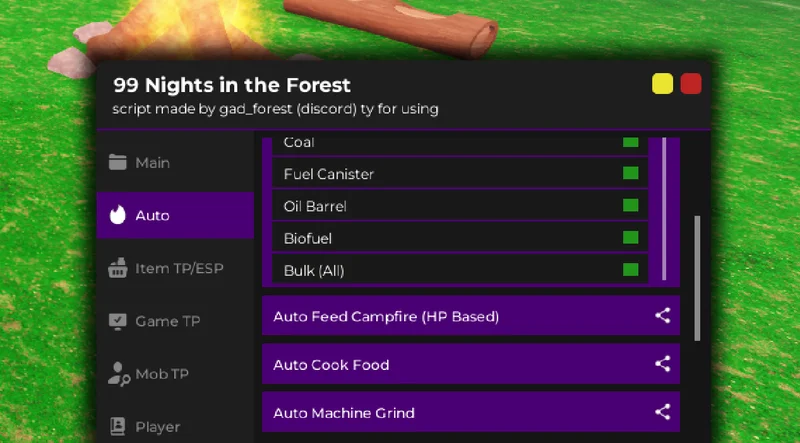Click the contact book icon beside Player
The image size is (800, 443).
(117, 426)
